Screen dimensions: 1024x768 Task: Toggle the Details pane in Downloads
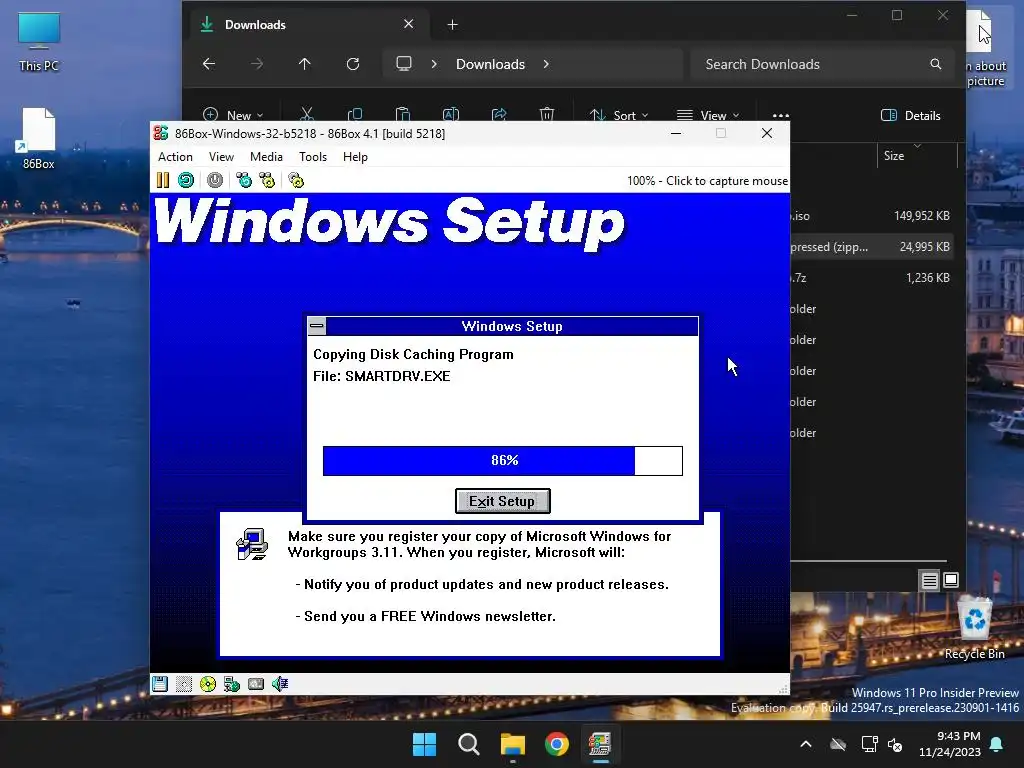pos(910,116)
